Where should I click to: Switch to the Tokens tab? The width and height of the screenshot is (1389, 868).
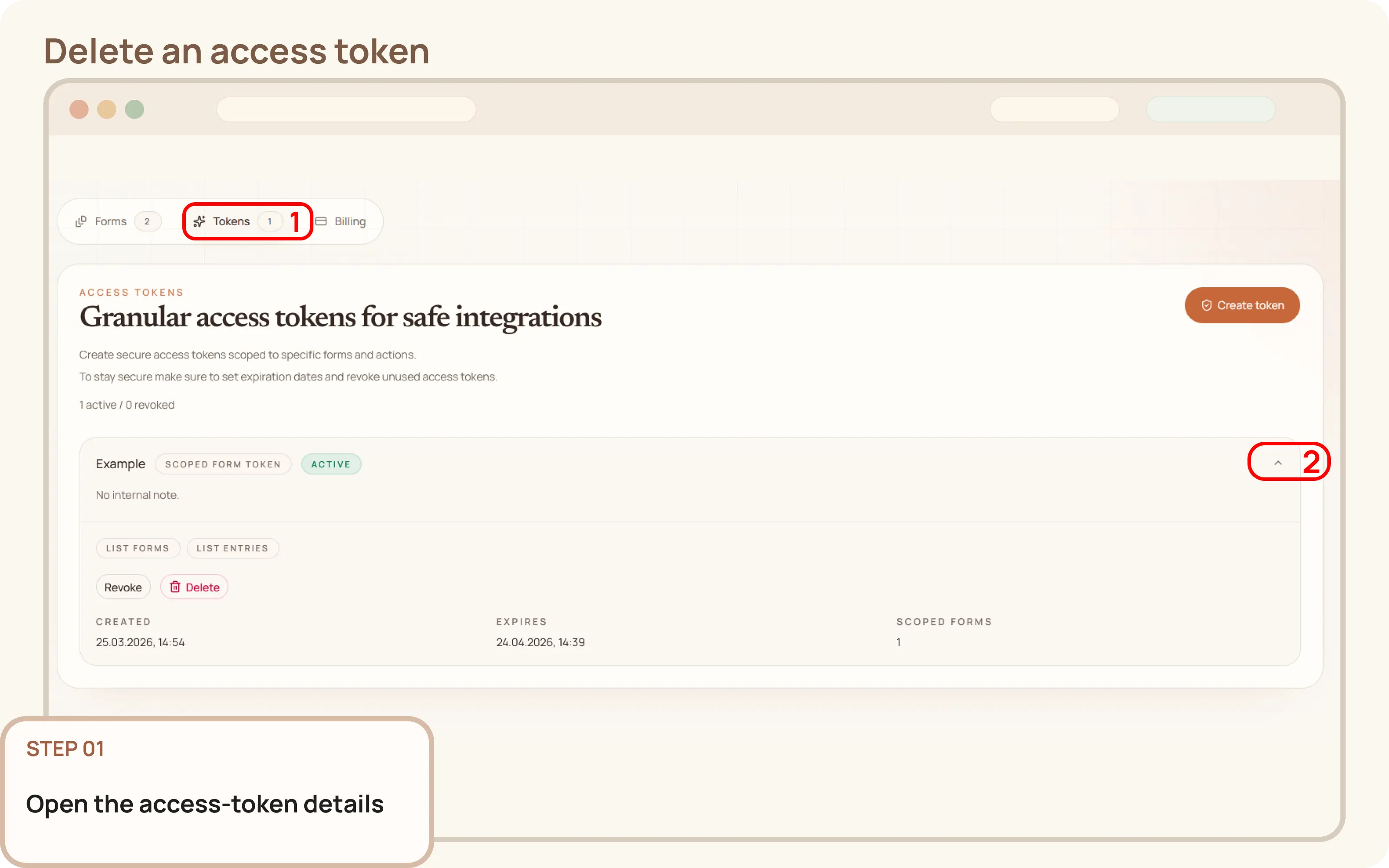coord(231,221)
